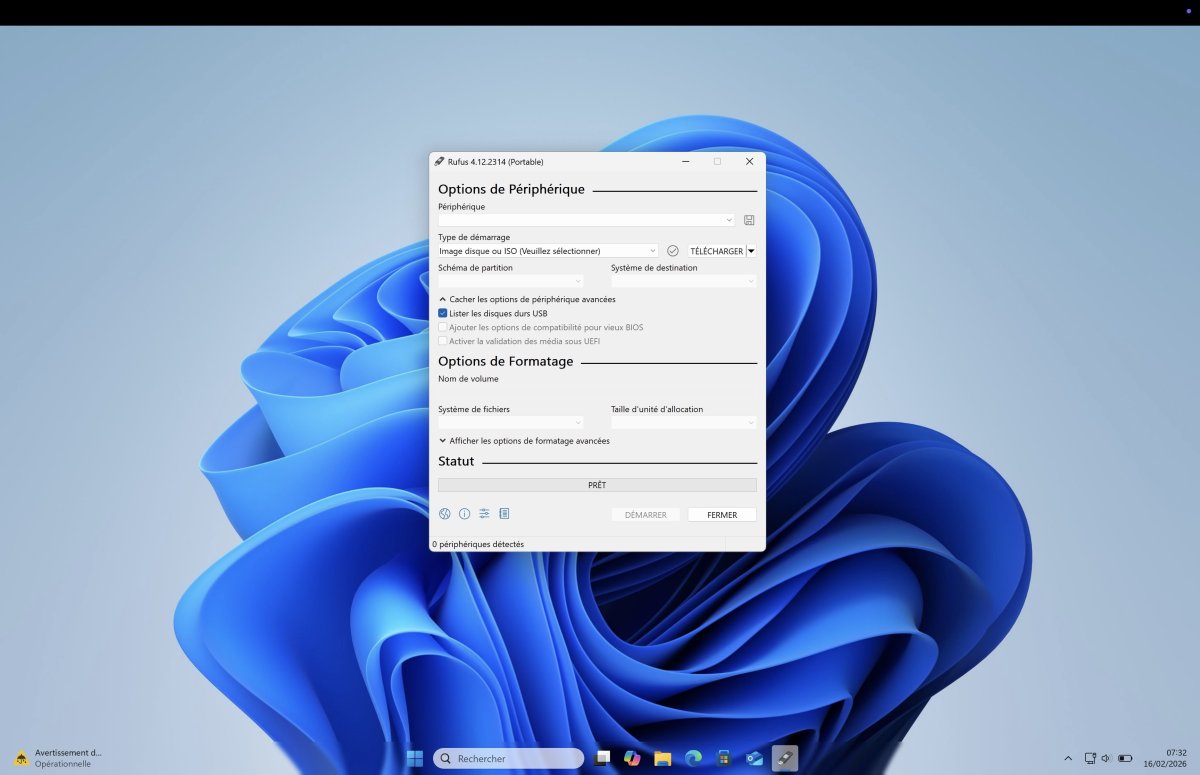Click the Rufus About info icon
1200x775 pixels.
point(464,513)
